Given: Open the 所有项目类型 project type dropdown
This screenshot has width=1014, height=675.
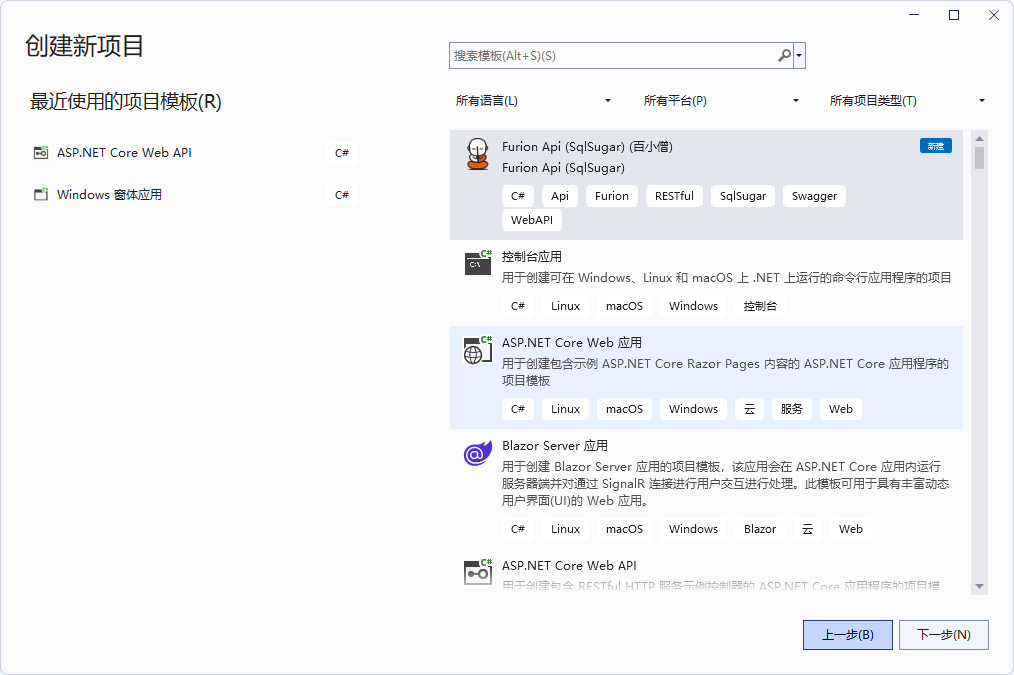Looking at the screenshot, I should click(907, 101).
